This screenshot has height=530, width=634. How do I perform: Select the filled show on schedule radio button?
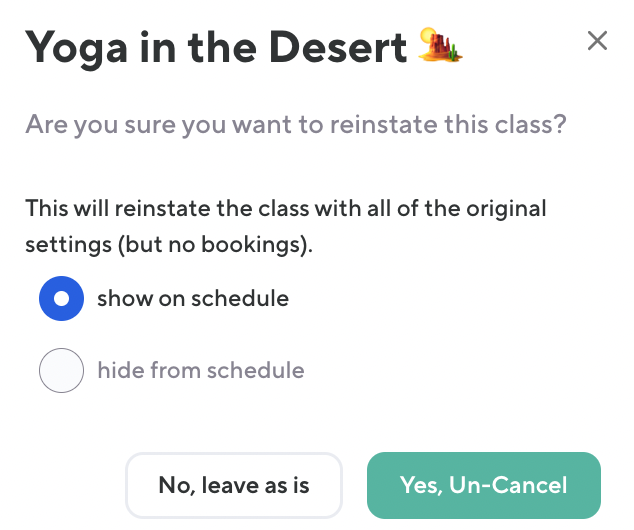click(61, 298)
